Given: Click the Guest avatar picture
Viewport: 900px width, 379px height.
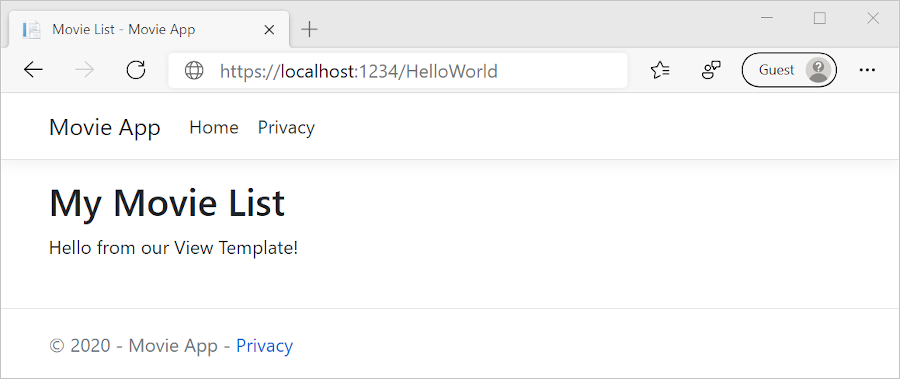Looking at the screenshot, I should (818, 70).
